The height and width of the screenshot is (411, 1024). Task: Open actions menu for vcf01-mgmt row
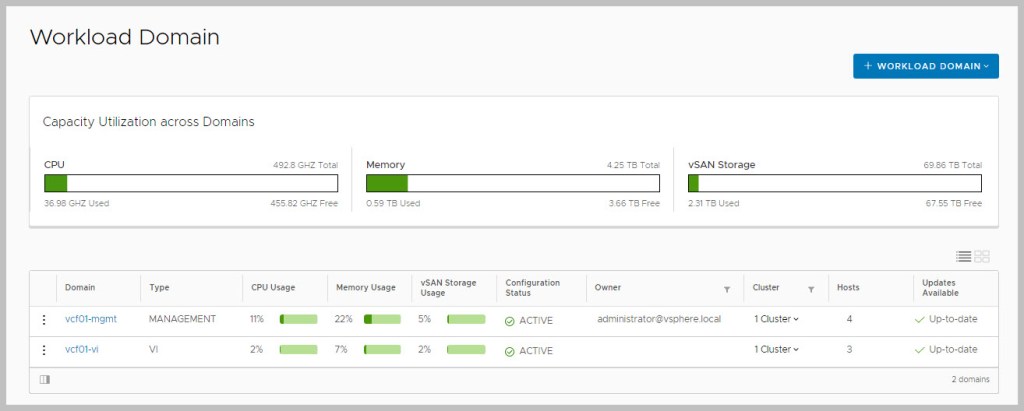coord(44,320)
